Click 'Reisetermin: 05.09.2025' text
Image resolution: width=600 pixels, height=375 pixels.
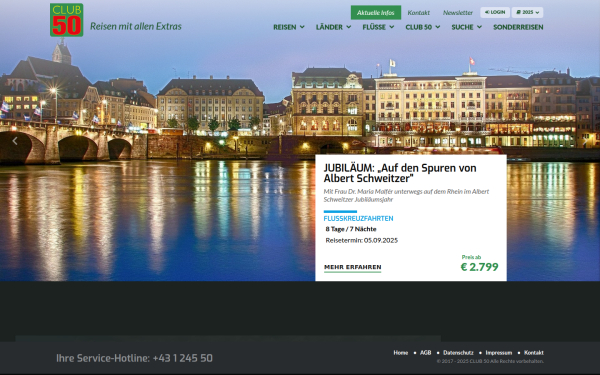coord(362,240)
